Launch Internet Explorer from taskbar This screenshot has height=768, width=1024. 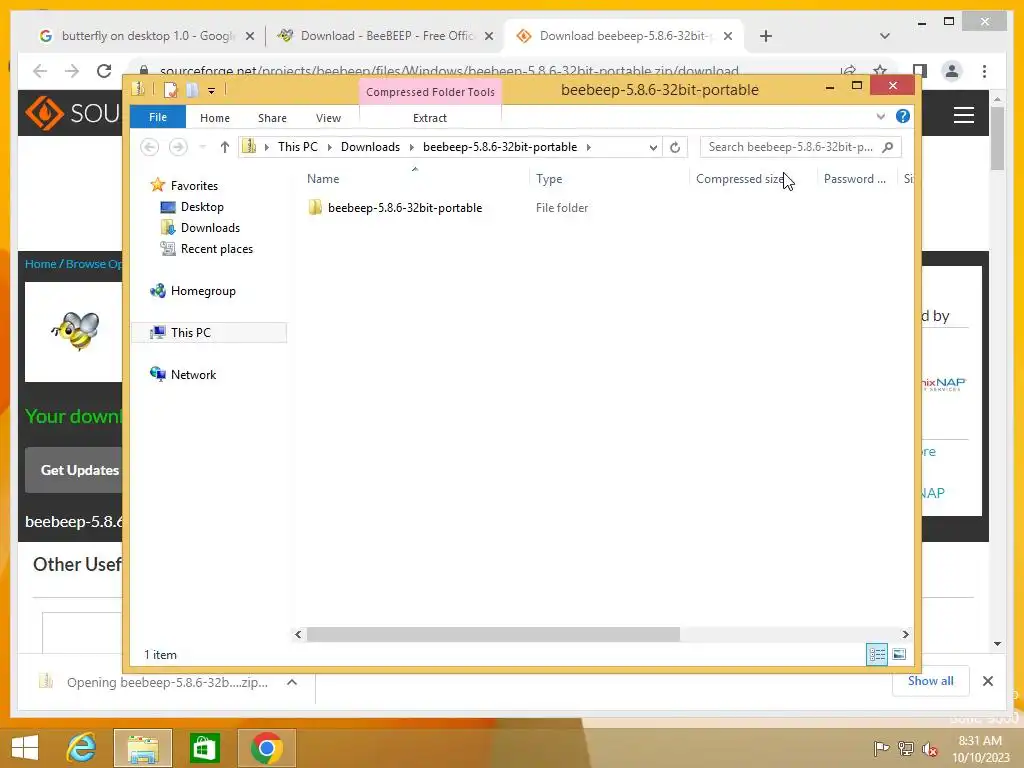pos(82,748)
